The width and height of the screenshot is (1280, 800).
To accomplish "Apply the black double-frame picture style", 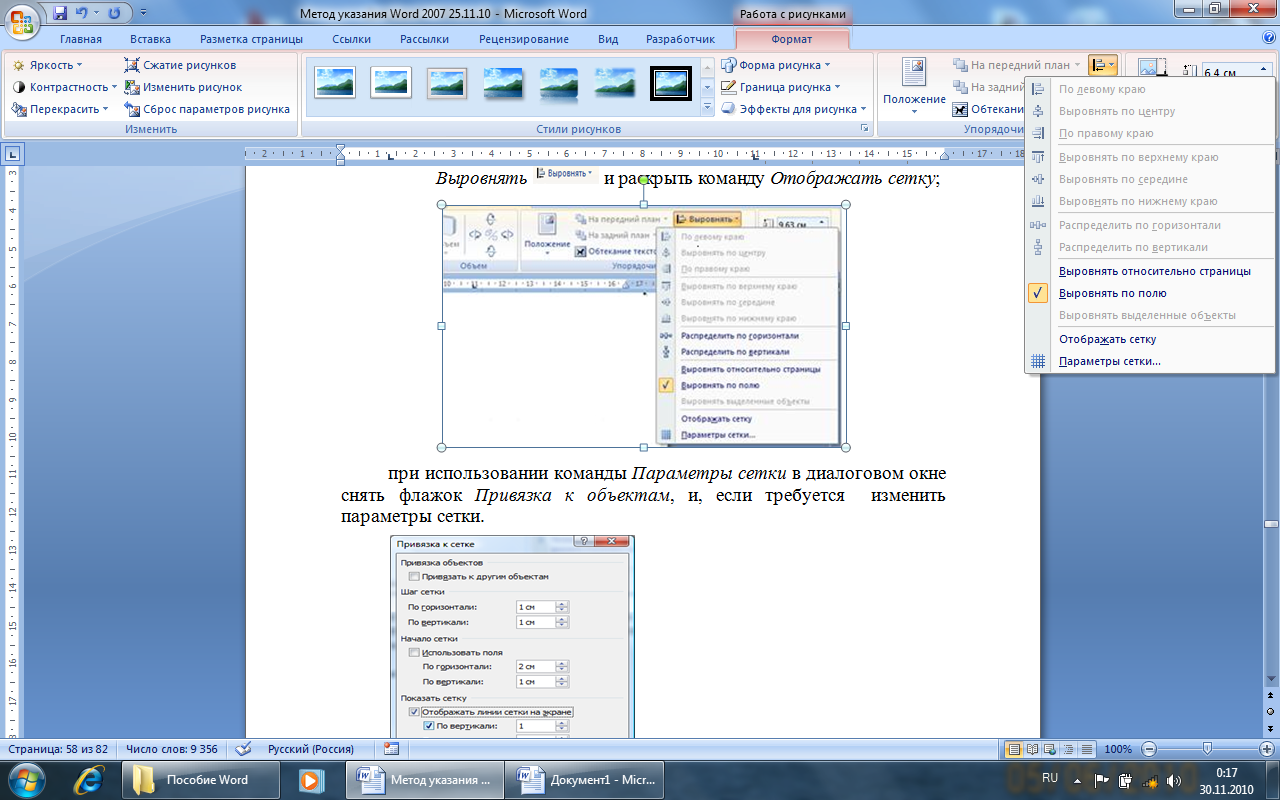I will [x=671, y=82].
